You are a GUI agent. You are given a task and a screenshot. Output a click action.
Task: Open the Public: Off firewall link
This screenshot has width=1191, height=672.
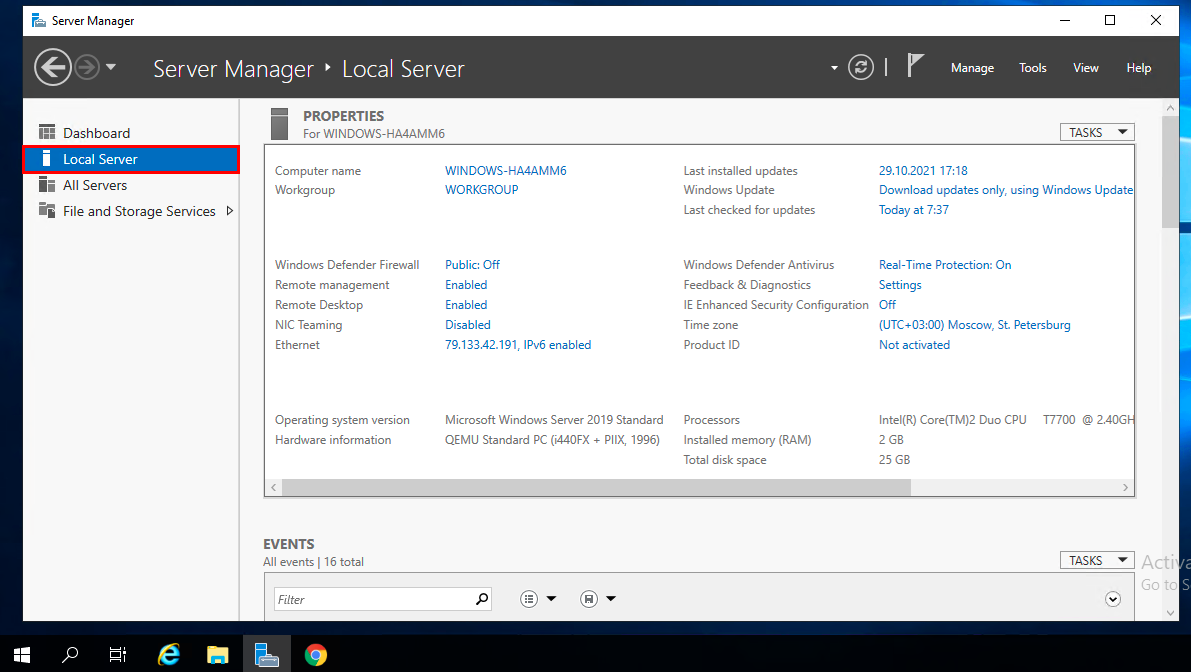pos(472,265)
